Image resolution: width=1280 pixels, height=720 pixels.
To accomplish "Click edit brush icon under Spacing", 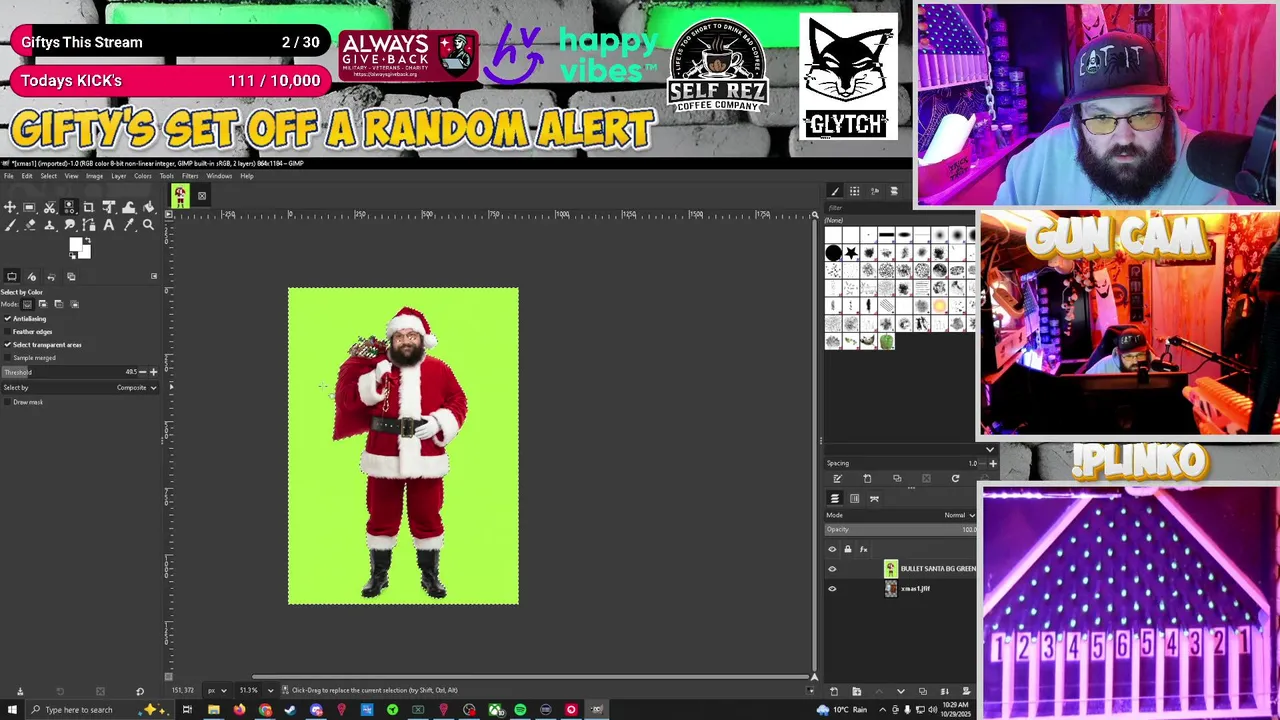I will (x=837, y=478).
